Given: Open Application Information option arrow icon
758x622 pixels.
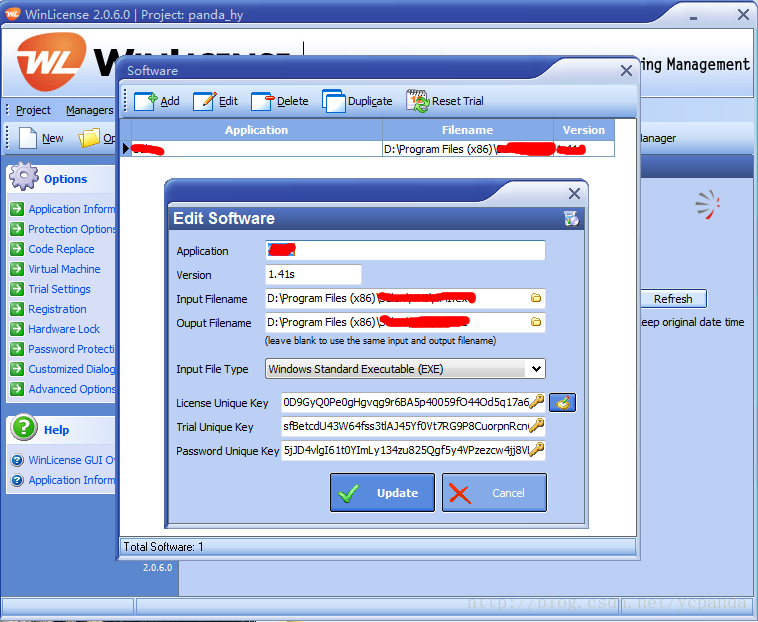Looking at the screenshot, I should [17, 209].
